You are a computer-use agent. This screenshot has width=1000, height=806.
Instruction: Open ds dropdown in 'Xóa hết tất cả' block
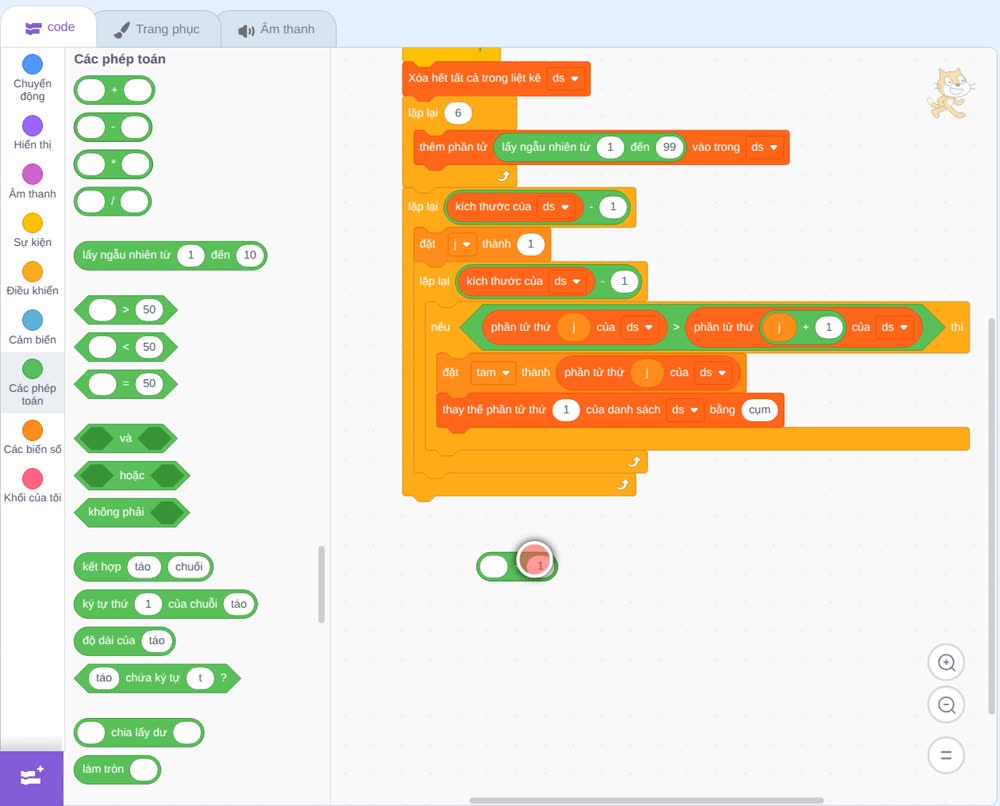(565, 78)
